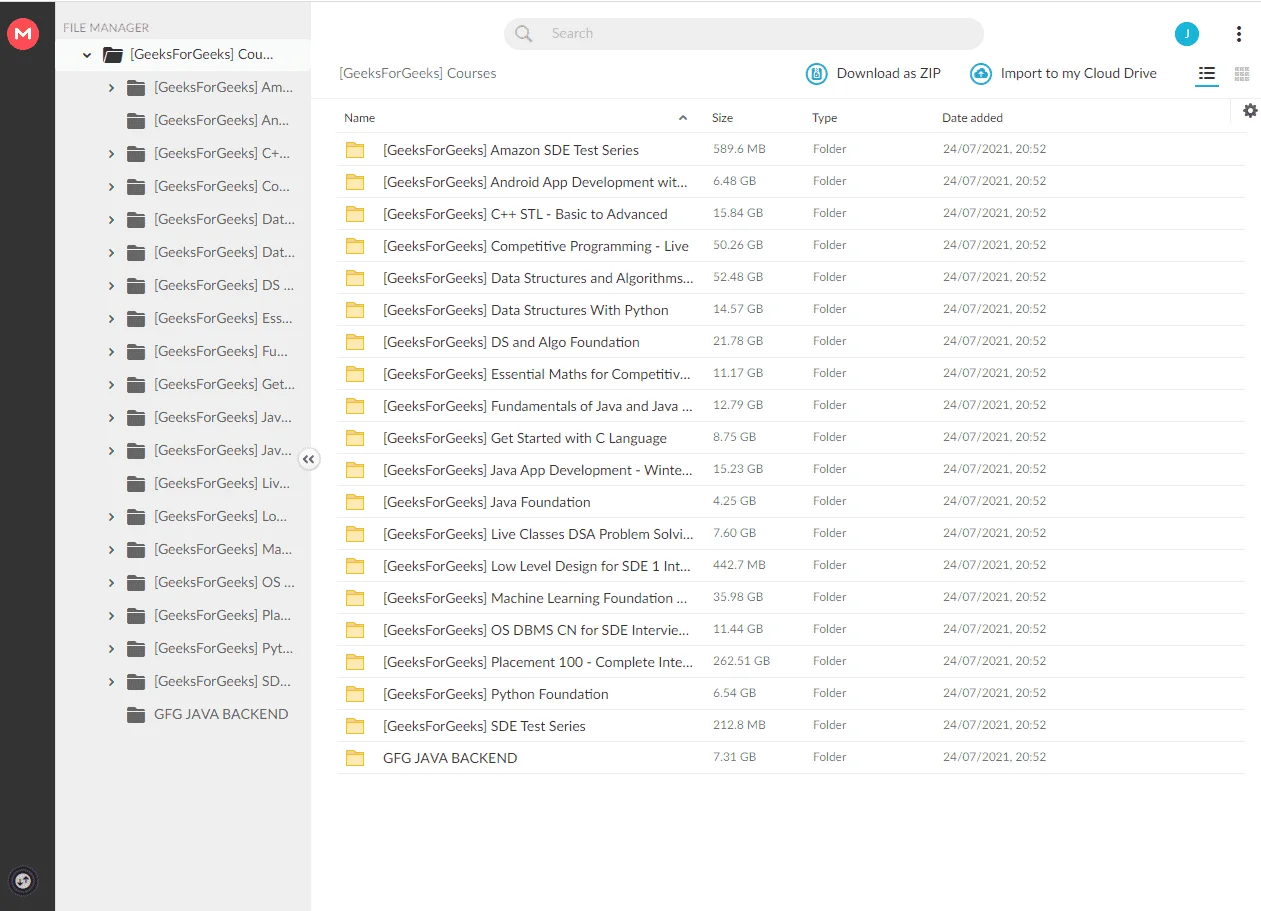Viewport: 1261px width, 911px height.
Task: Click folder icon of Android App Development row
Action: [355, 182]
